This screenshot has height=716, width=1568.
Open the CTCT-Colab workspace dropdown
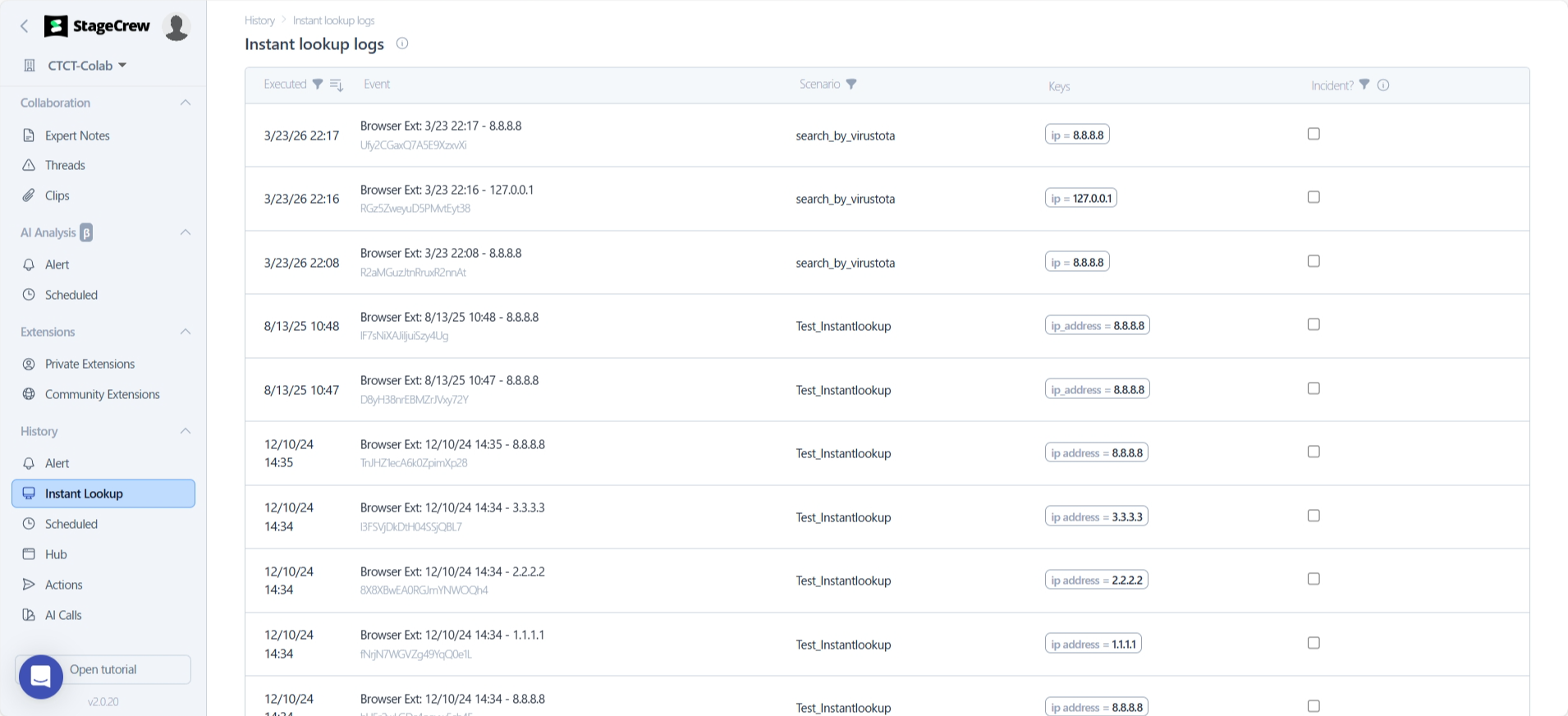click(86, 66)
